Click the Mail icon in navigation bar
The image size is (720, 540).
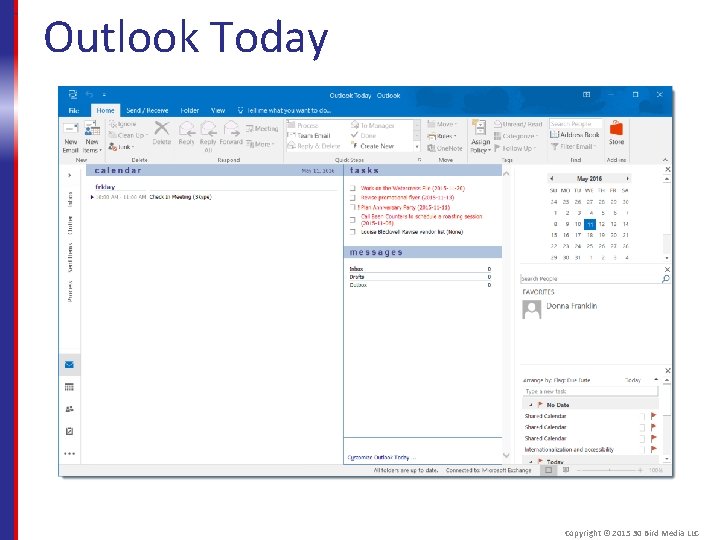tap(69, 365)
